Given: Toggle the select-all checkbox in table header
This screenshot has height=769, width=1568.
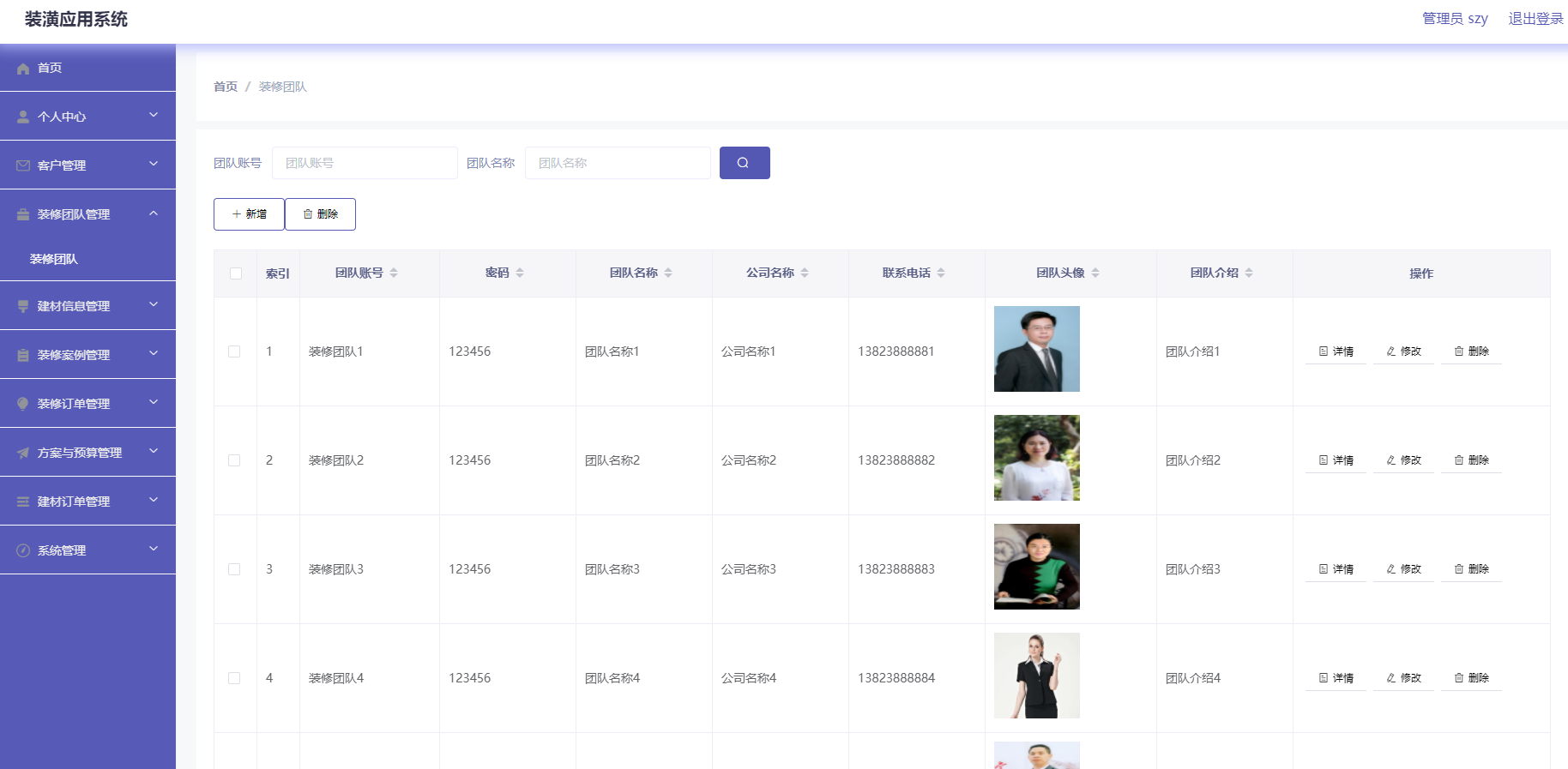Looking at the screenshot, I should click(x=236, y=273).
